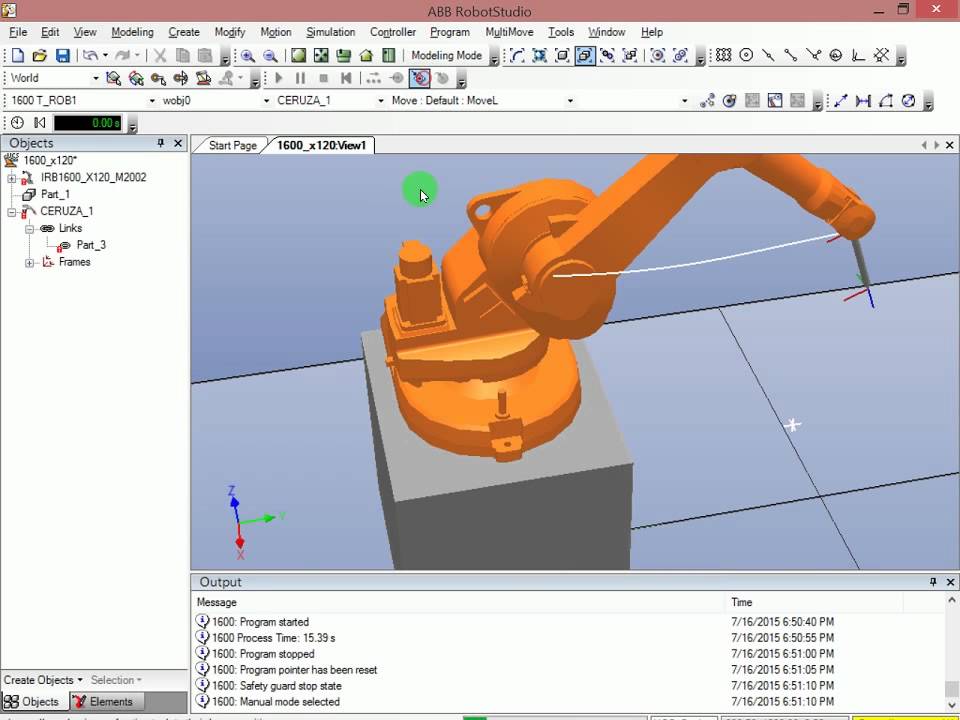This screenshot has width=960, height=720.
Task: Expand the Frames tree node
Action: coord(29,263)
